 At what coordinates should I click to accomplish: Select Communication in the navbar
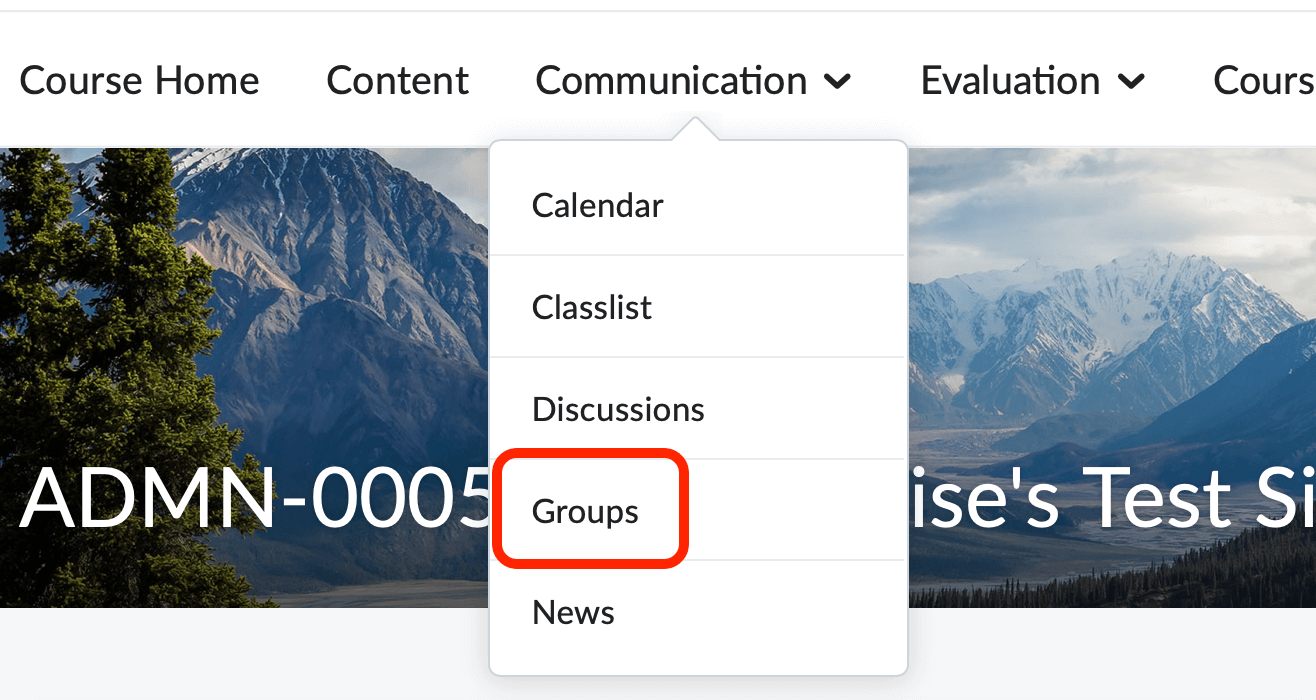(671, 81)
